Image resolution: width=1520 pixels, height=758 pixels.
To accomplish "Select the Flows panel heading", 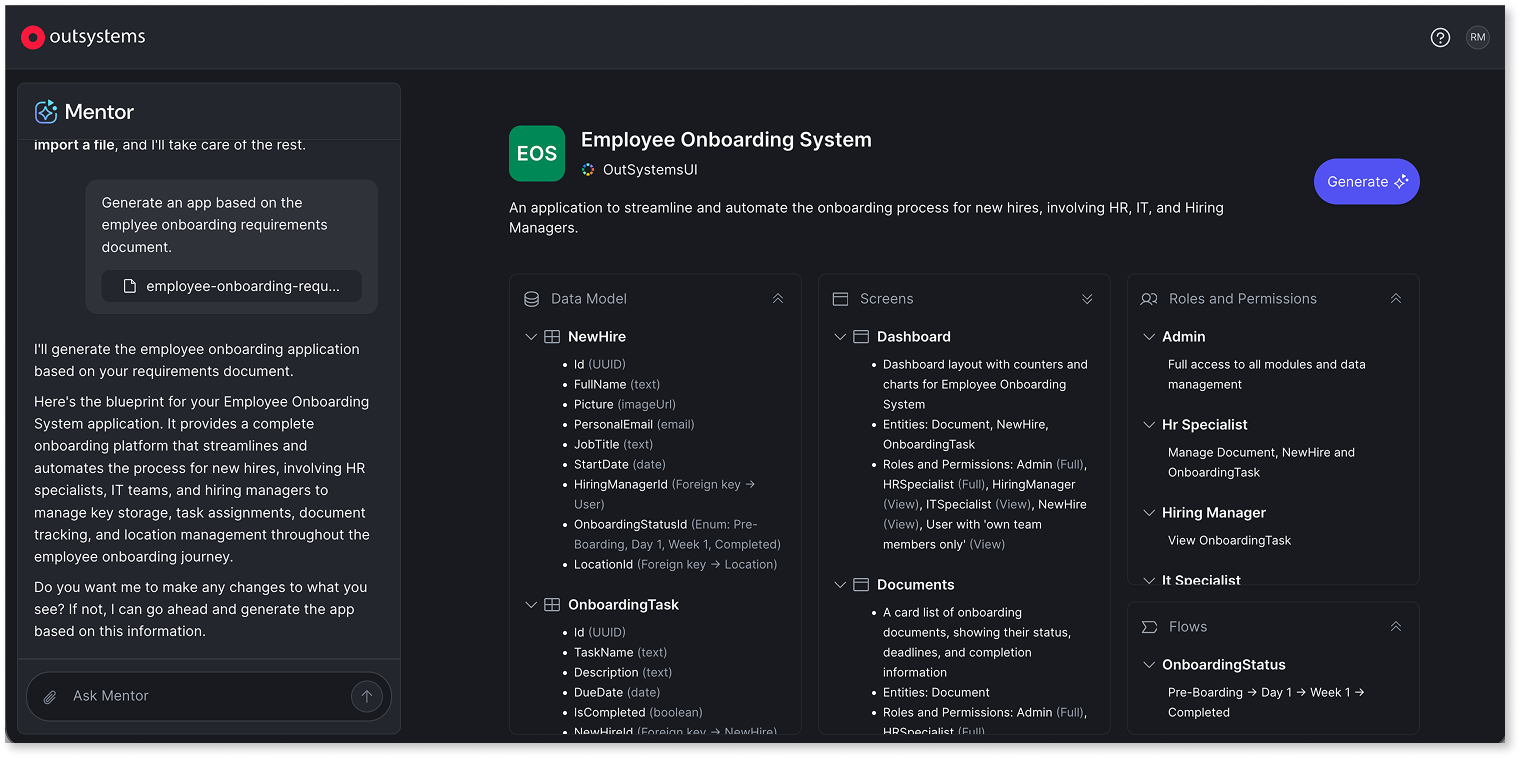I will pyautogui.click(x=1188, y=627).
